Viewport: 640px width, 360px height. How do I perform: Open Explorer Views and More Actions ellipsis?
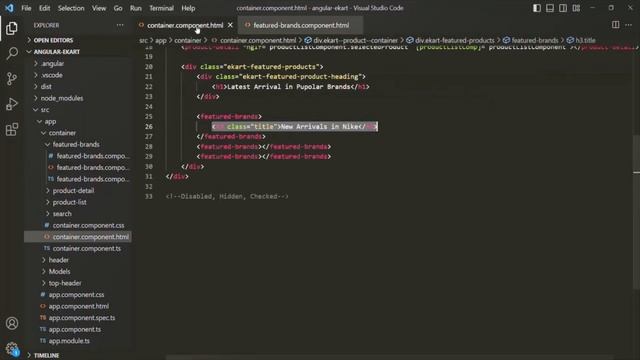120,25
